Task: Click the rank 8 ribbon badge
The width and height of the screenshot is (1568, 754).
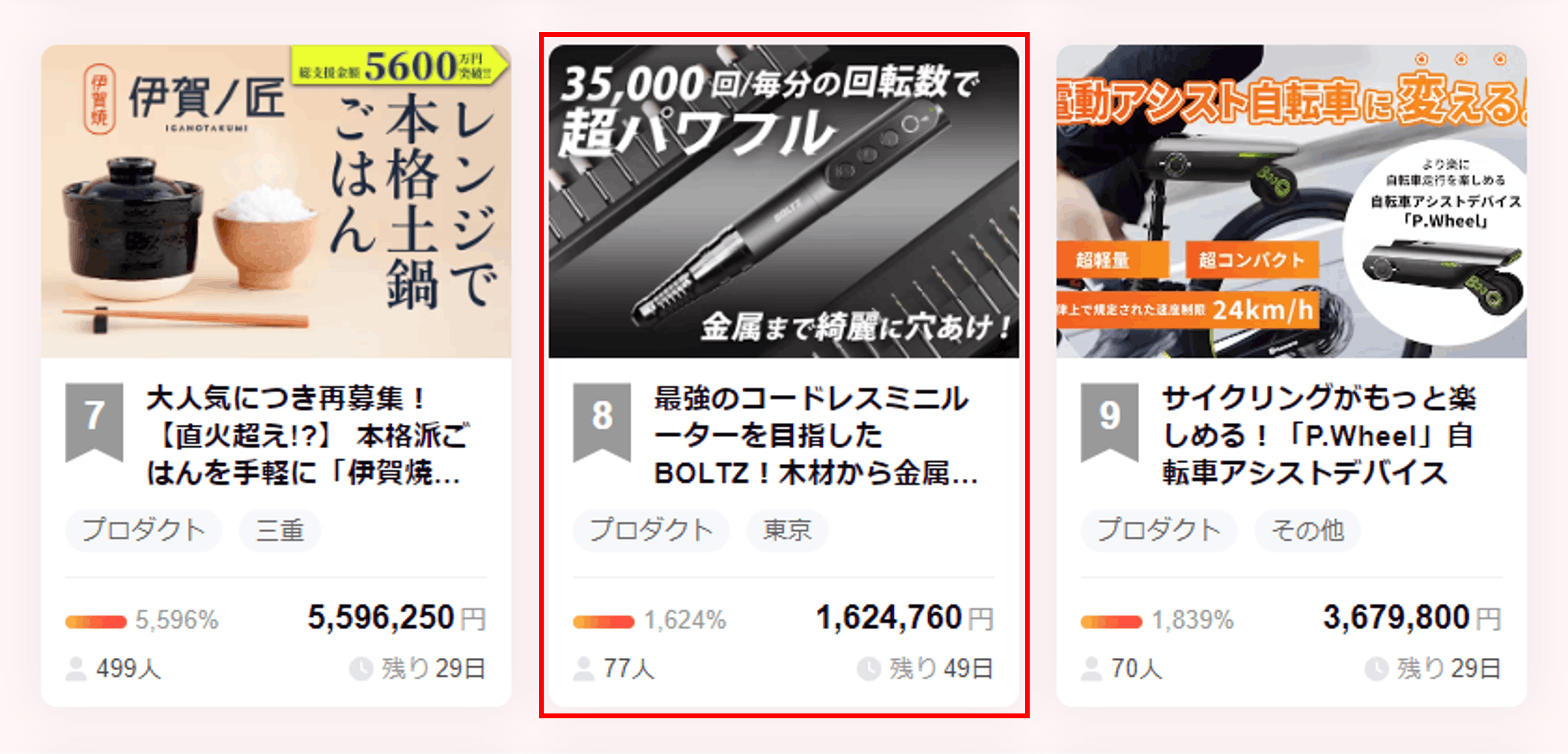Action: click(602, 421)
